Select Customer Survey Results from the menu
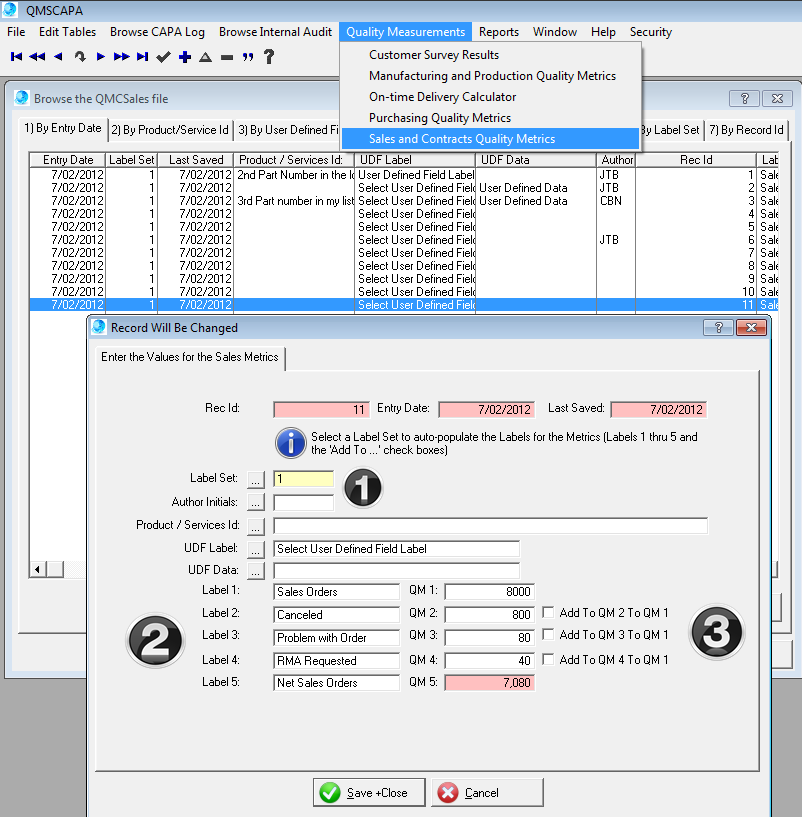Image resolution: width=802 pixels, height=817 pixels. click(x=435, y=57)
